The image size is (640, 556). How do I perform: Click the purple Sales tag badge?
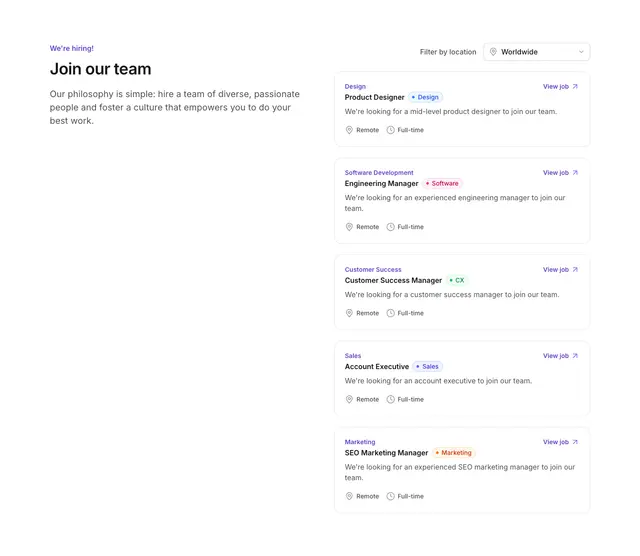428,366
